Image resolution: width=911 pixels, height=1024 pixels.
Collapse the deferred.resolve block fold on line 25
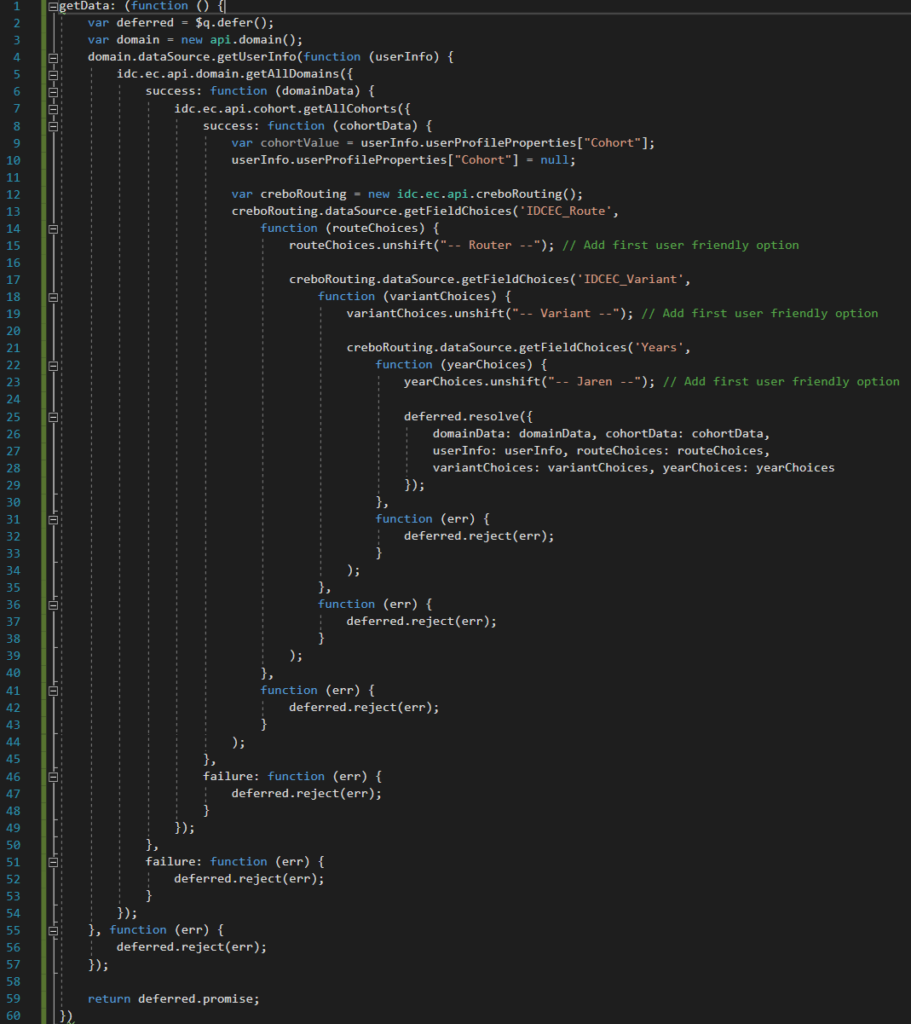click(x=53, y=417)
